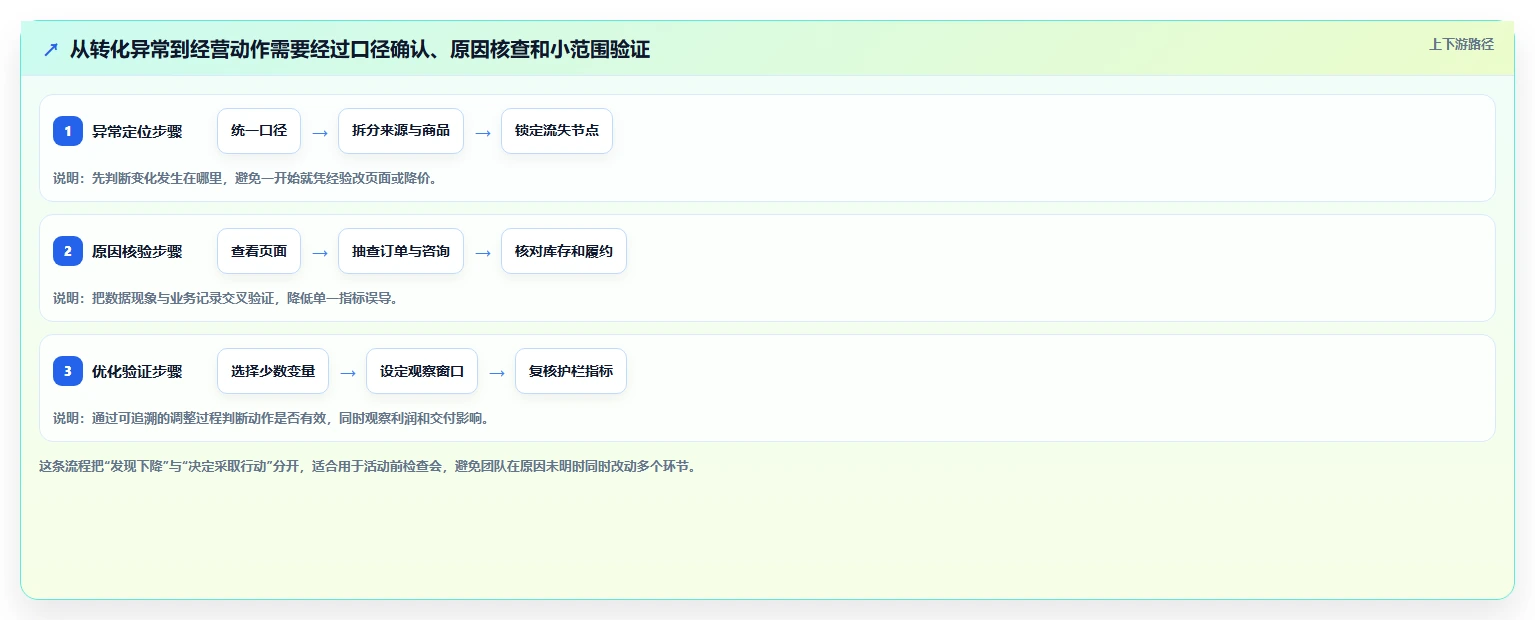
Task: Click the trend arrow icon beside the title
Action: pyautogui.click(x=51, y=49)
